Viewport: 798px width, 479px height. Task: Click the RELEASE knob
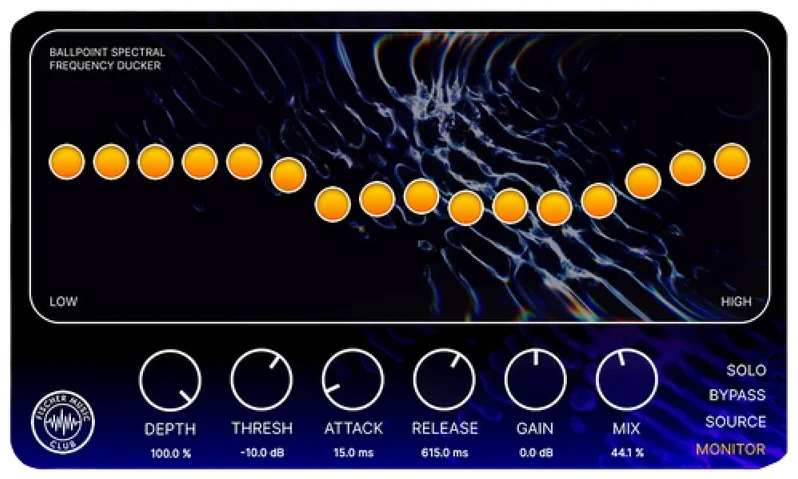[444, 380]
